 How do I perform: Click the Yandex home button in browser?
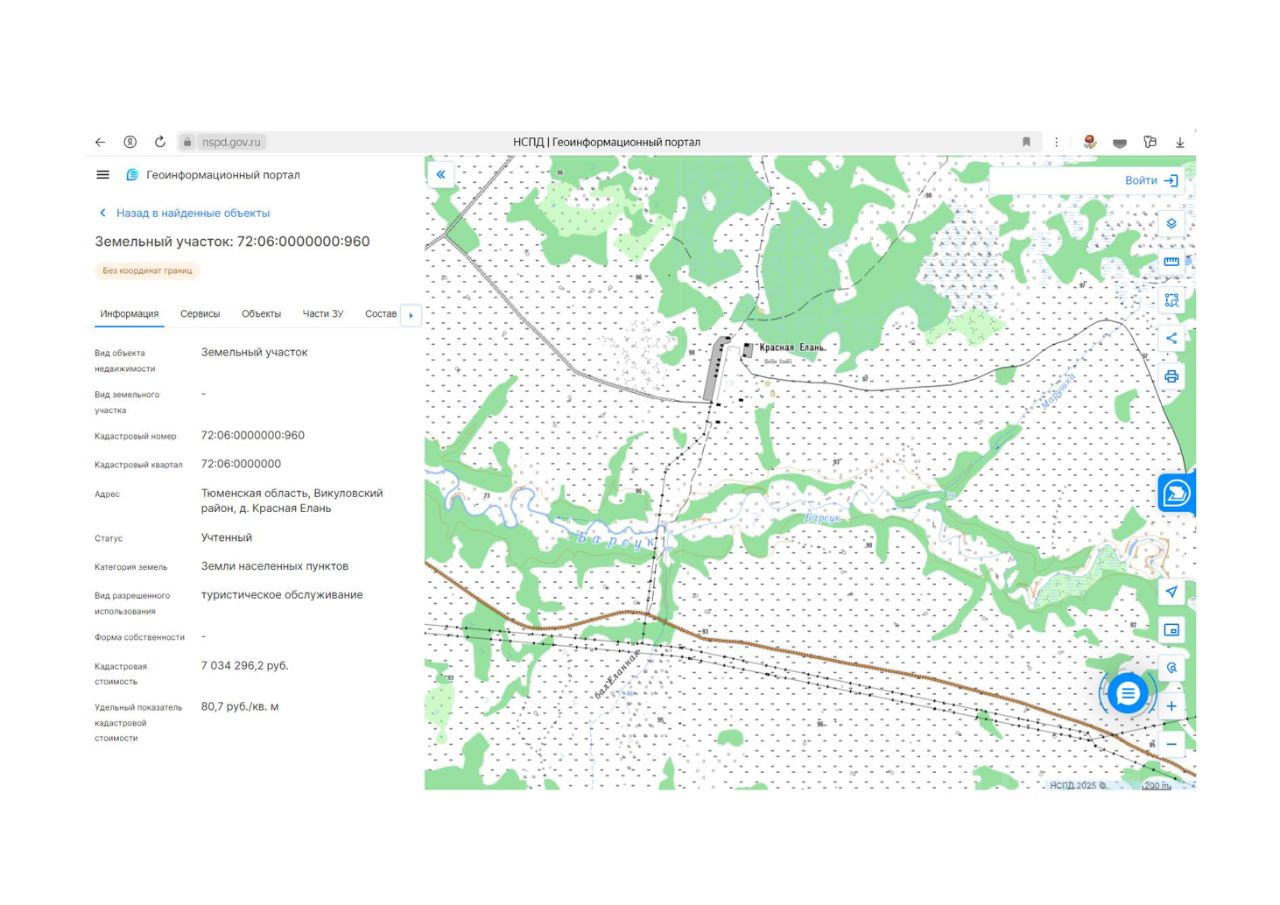coord(130,142)
